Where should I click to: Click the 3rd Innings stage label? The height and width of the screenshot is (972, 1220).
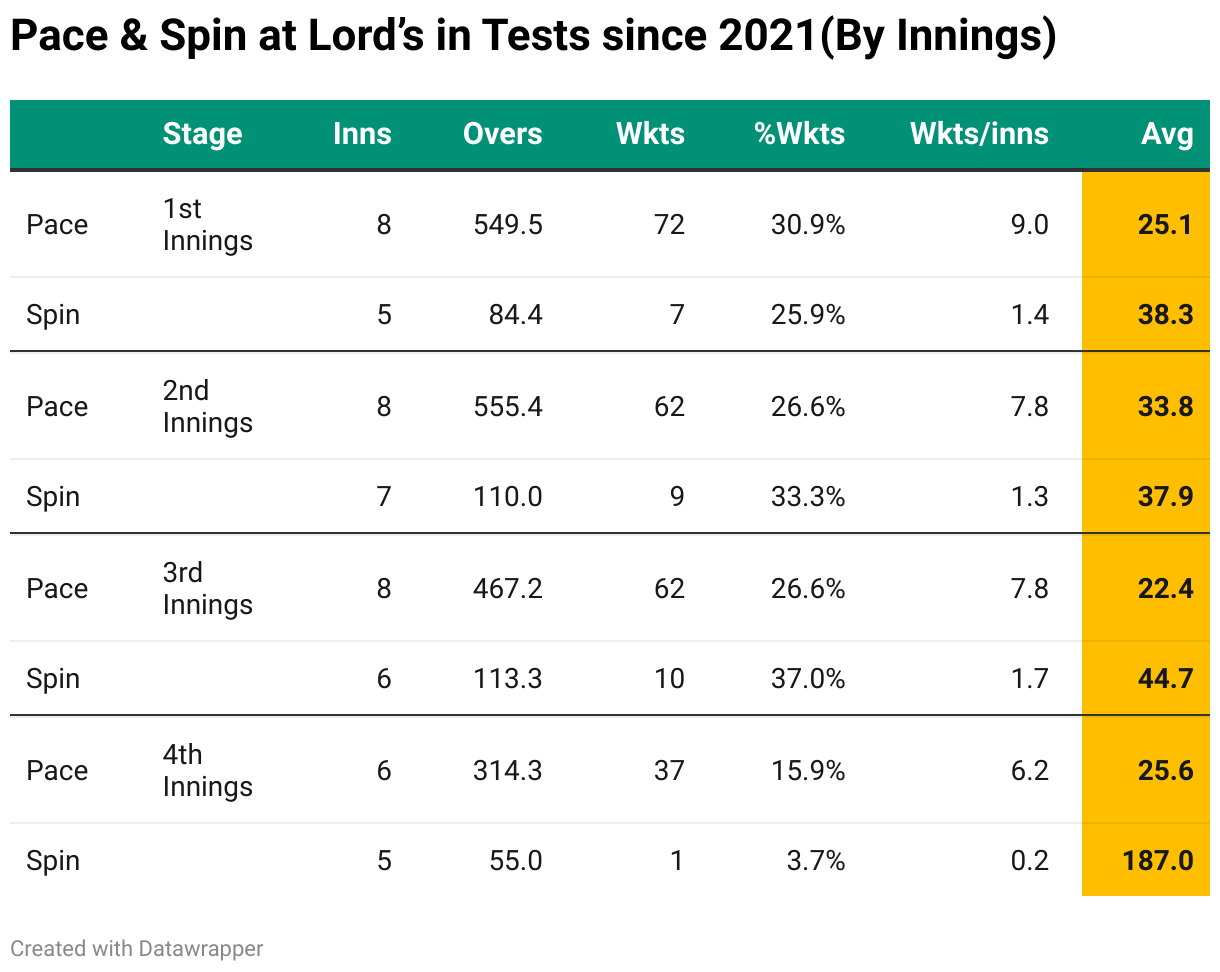[207, 588]
